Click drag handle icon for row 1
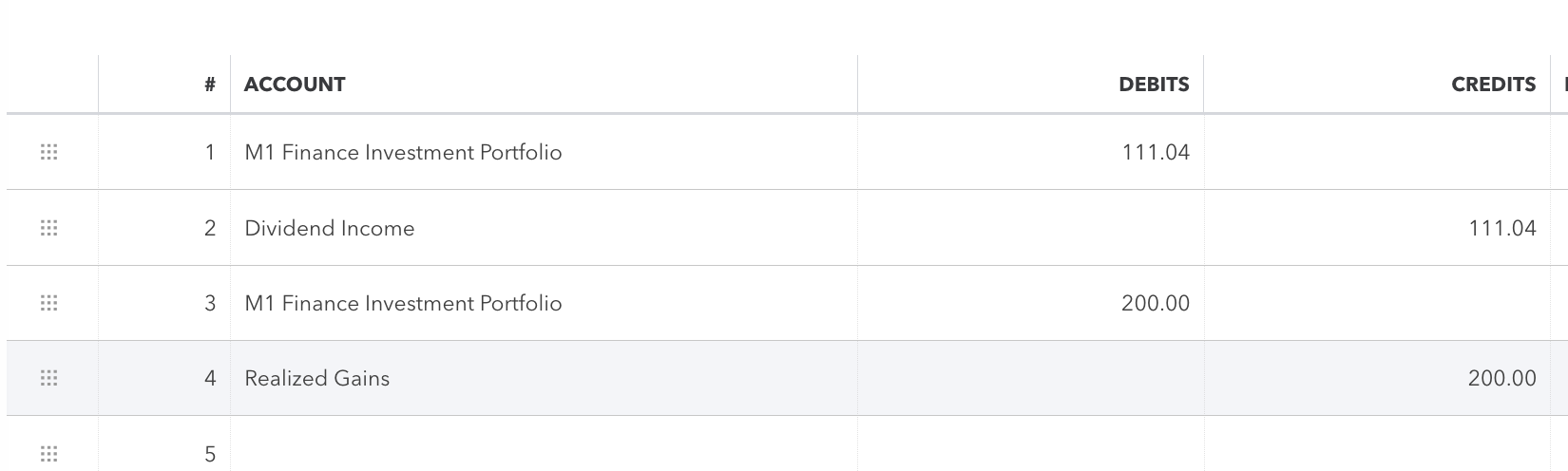This screenshot has width=1568, height=471. tap(49, 152)
